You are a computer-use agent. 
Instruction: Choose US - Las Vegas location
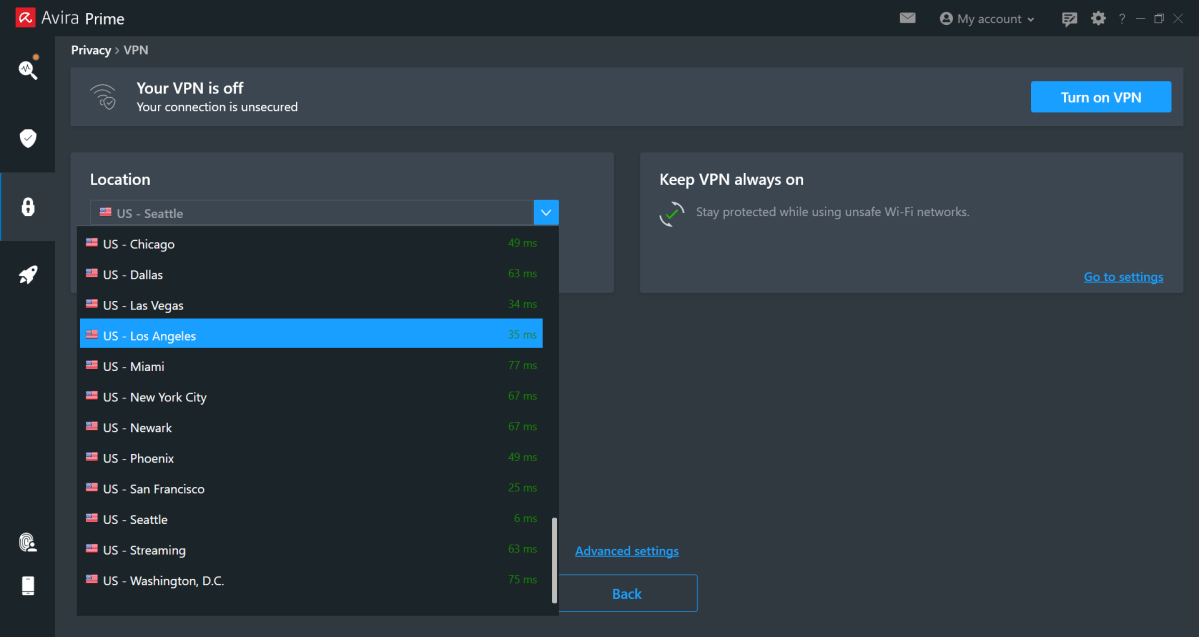point(311,304)
